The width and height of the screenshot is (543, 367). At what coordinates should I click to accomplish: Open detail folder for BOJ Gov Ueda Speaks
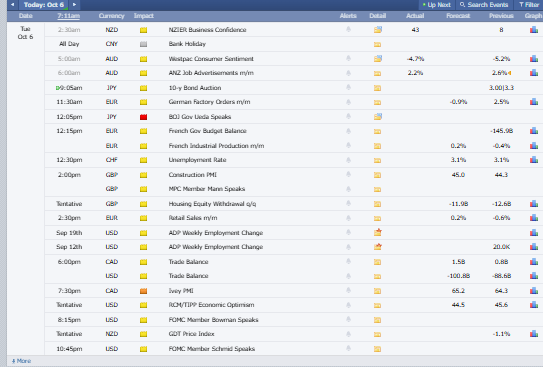(377, 116)
